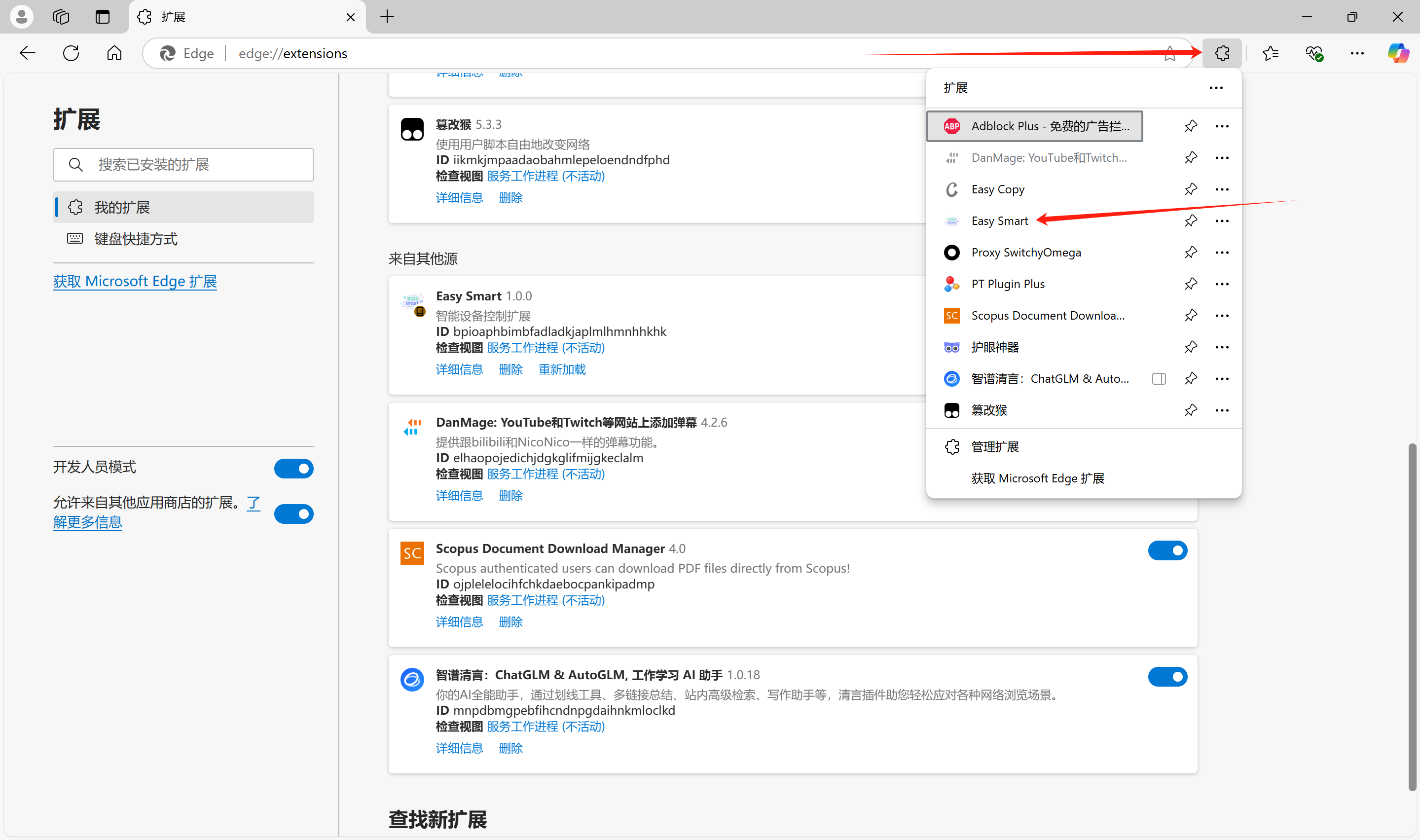1420x840 pixels.
Task: Pin PT Plugin Plus to the toolbar
Action: point(1191,284)
